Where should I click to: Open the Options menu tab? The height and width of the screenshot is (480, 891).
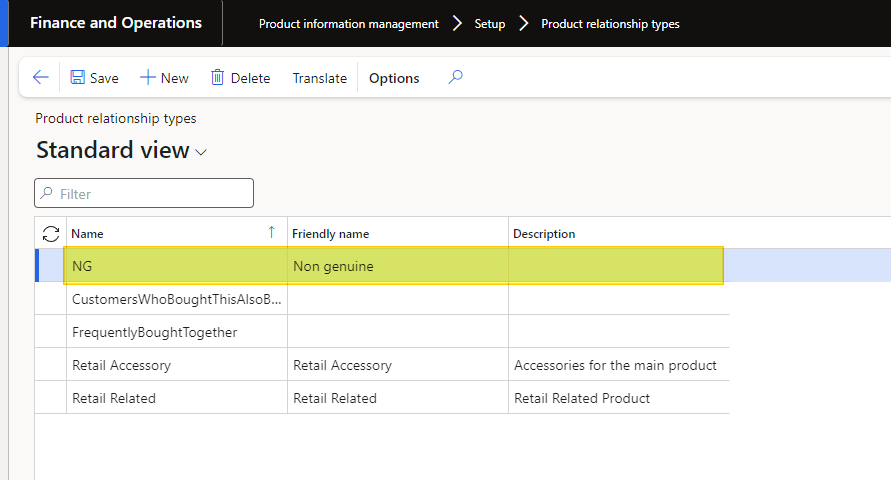click(x=394, y=78)
